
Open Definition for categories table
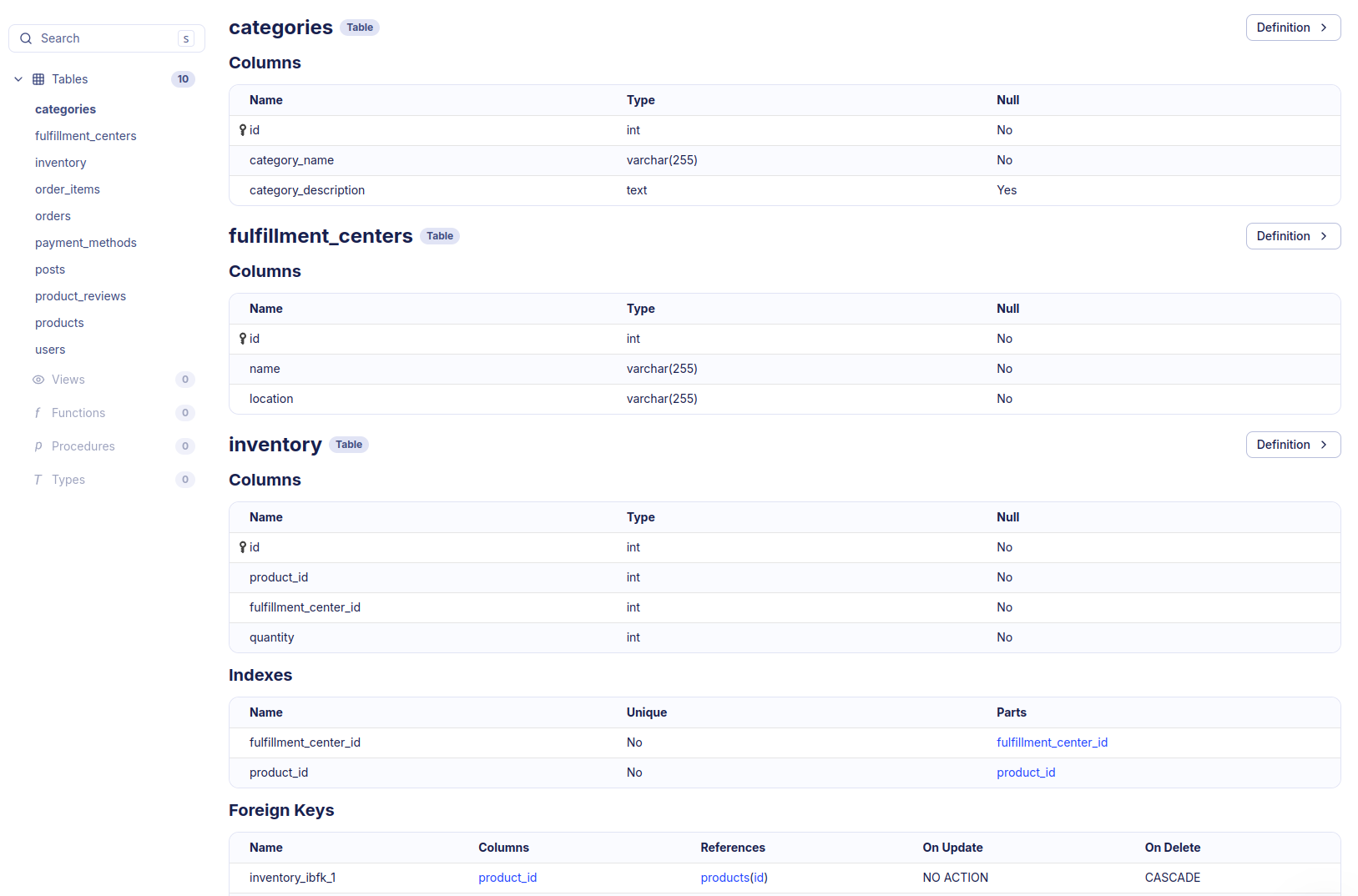click(1293, 28)
